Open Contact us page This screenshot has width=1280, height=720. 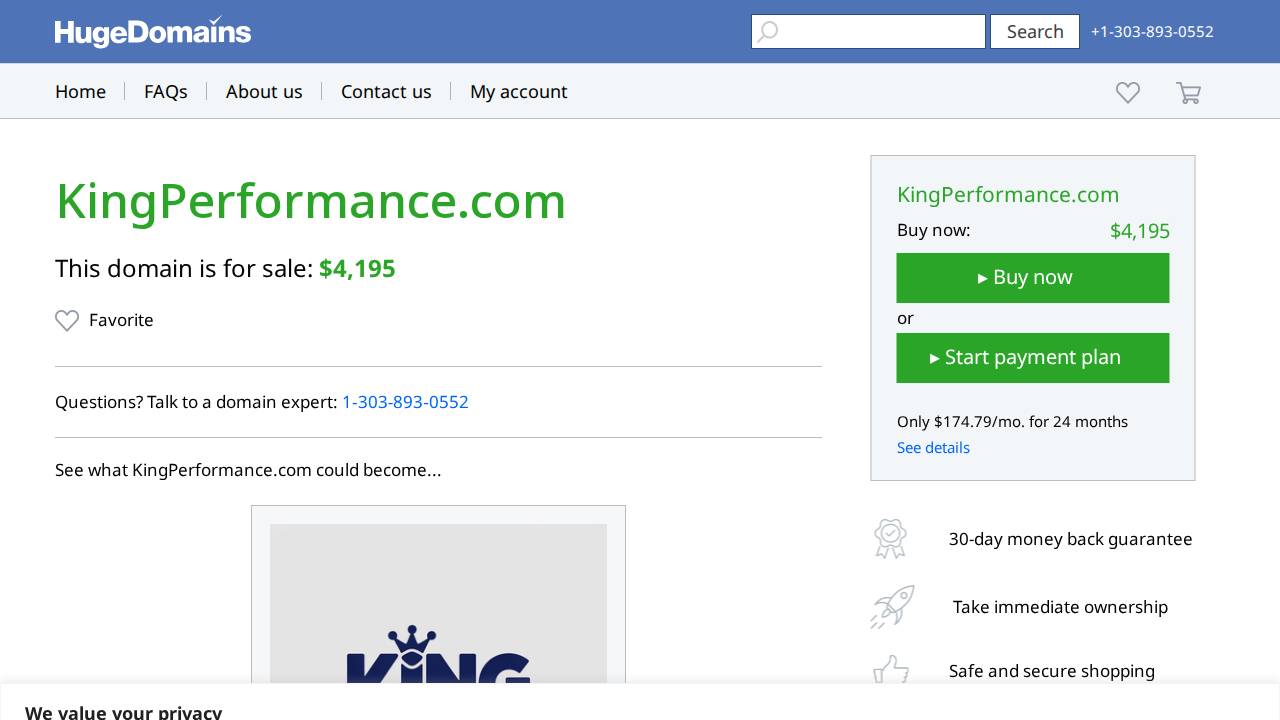(x=386, y=91)
